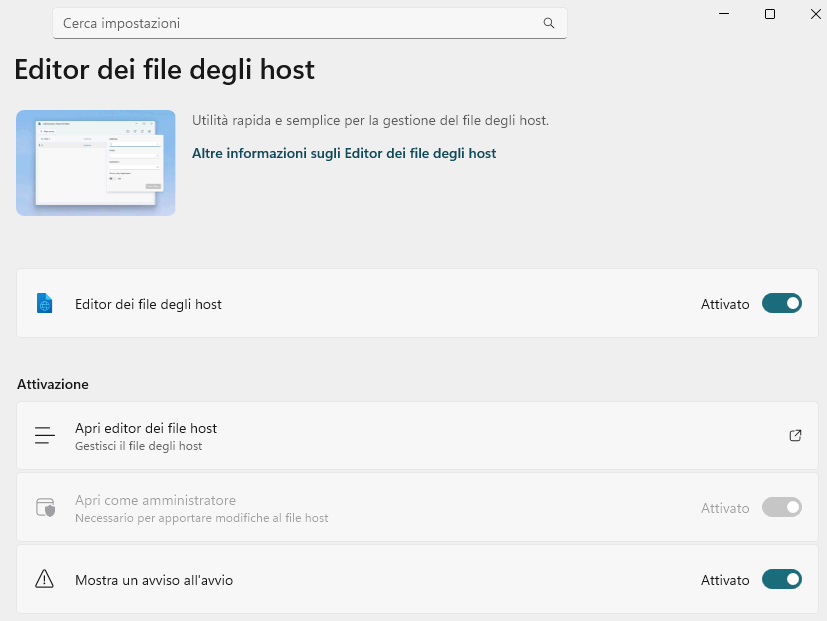
Task: Click the lines icon beside Apri editor dei file host
Action: pos(45,435)
